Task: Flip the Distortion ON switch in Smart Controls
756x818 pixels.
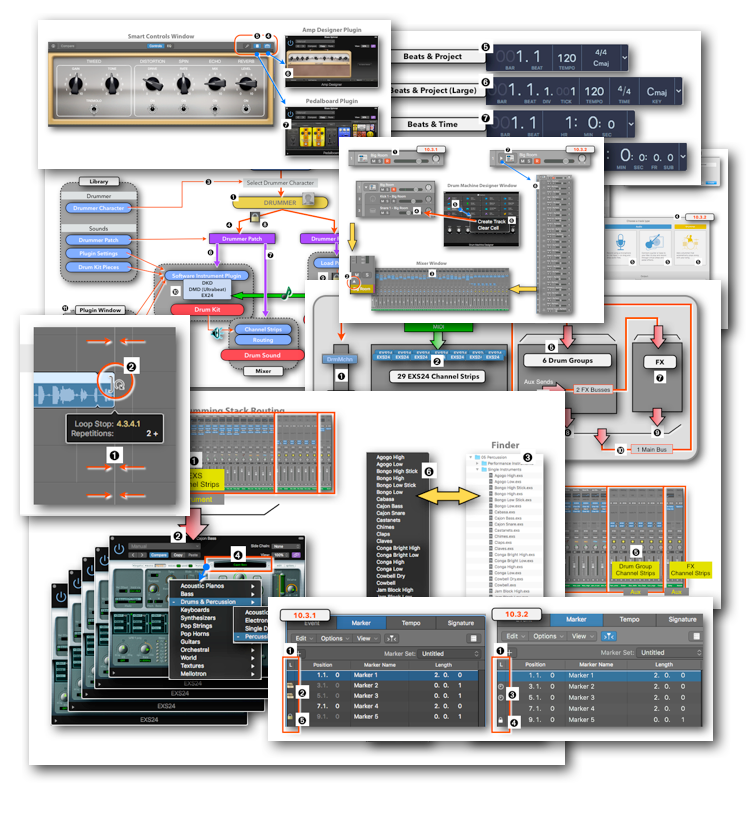Action: click(152, 109)
